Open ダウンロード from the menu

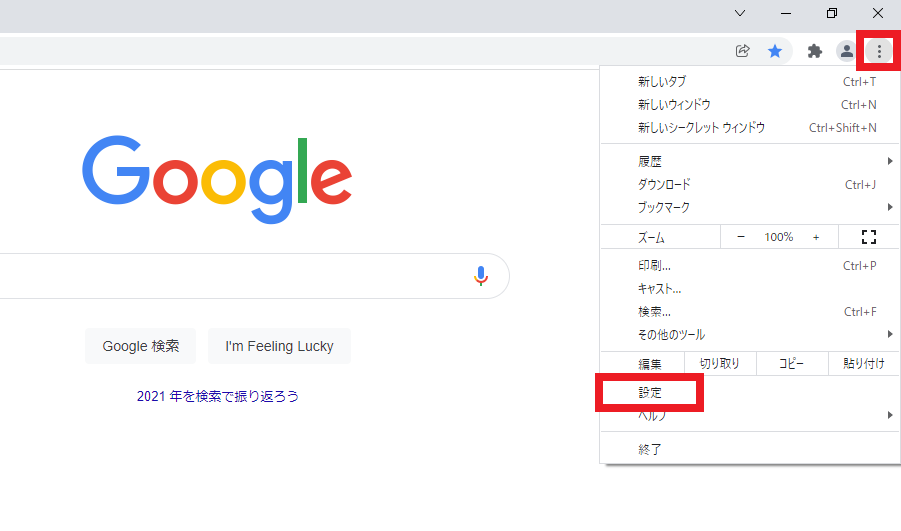pyautogui.click(x=664, y=184)
